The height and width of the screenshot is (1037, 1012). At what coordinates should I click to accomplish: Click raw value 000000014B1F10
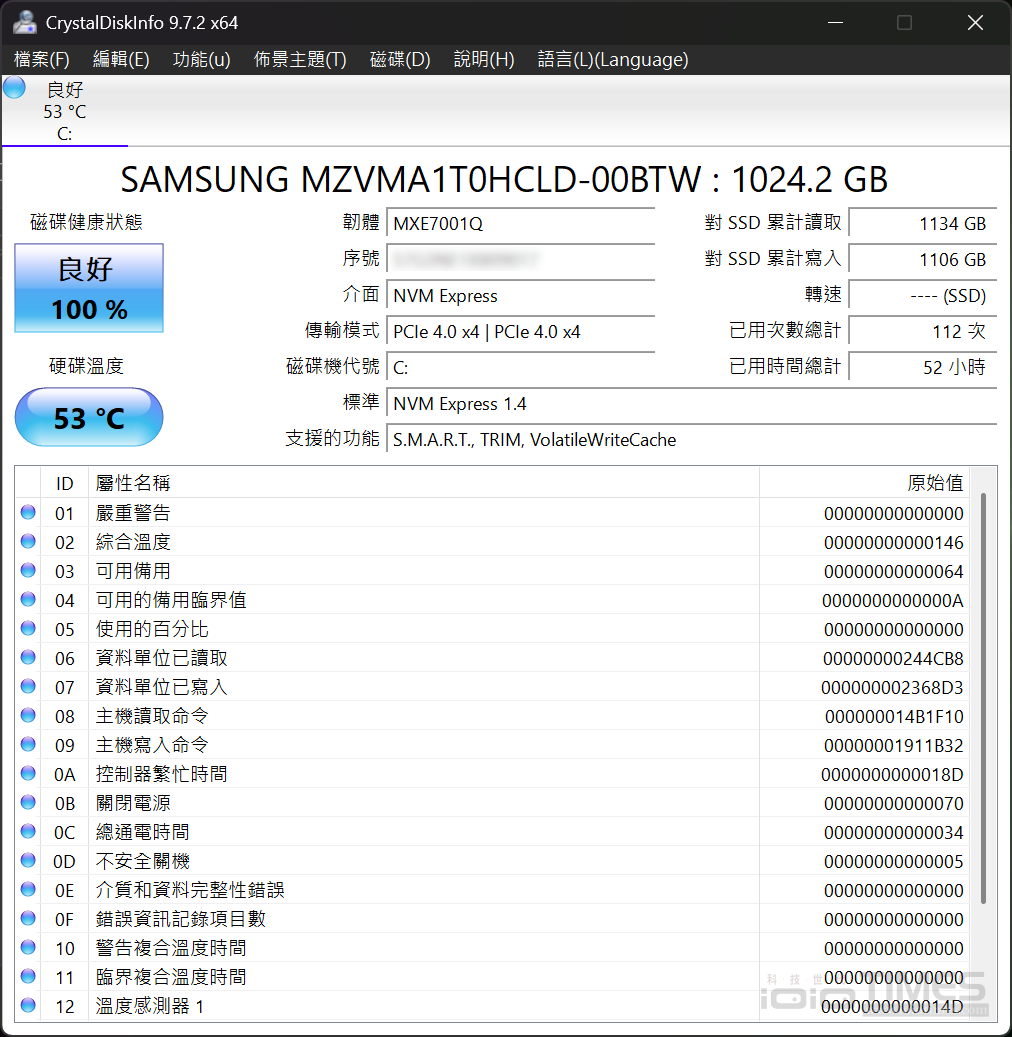[x=894, y=717]
